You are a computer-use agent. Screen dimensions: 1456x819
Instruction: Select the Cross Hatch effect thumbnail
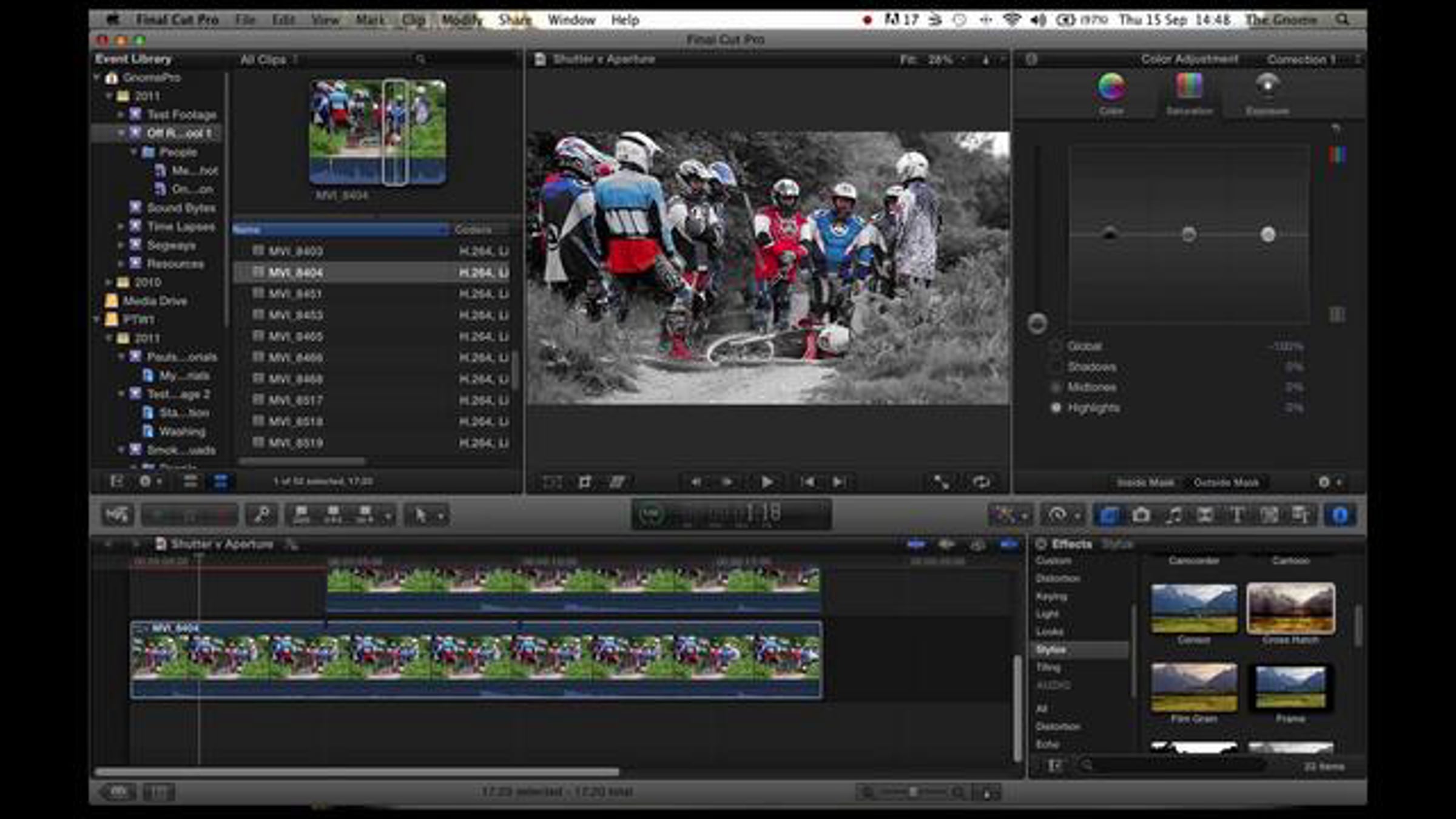[1290, 608]
